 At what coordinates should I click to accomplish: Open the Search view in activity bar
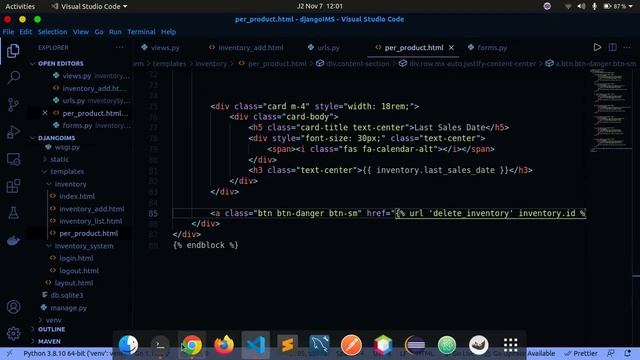[13, 77]
